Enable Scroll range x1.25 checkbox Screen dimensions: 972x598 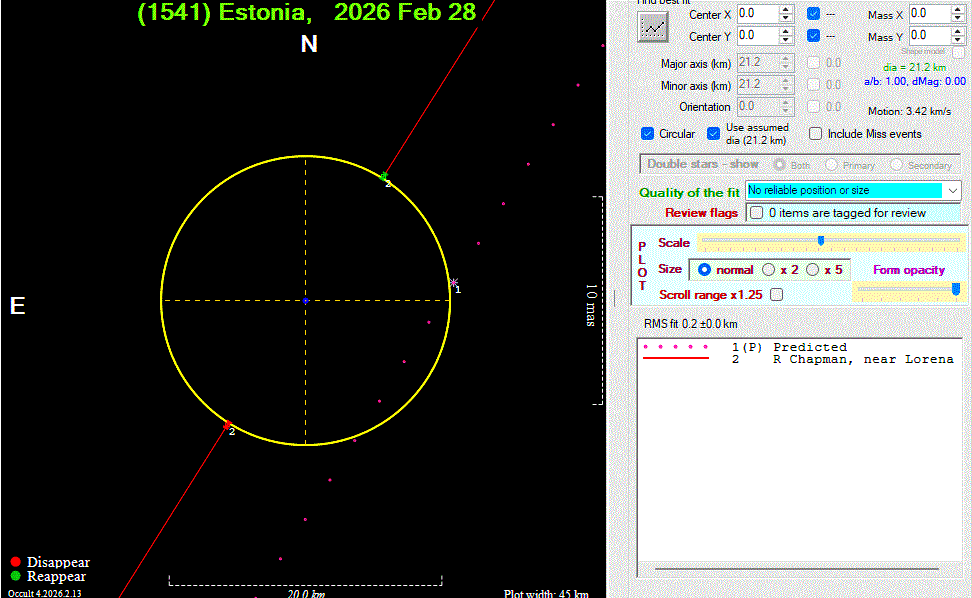click(777, 295)
